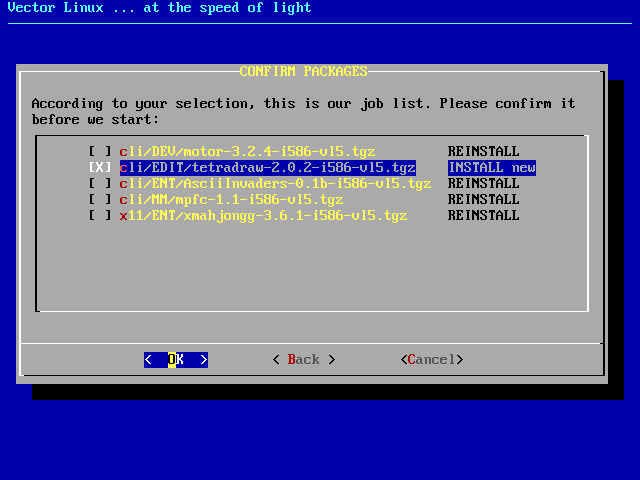Screen dimensions: 640x480
Task: Choose the cli/MM/mpfc-1.1 package entry
Action: point(231,200)
